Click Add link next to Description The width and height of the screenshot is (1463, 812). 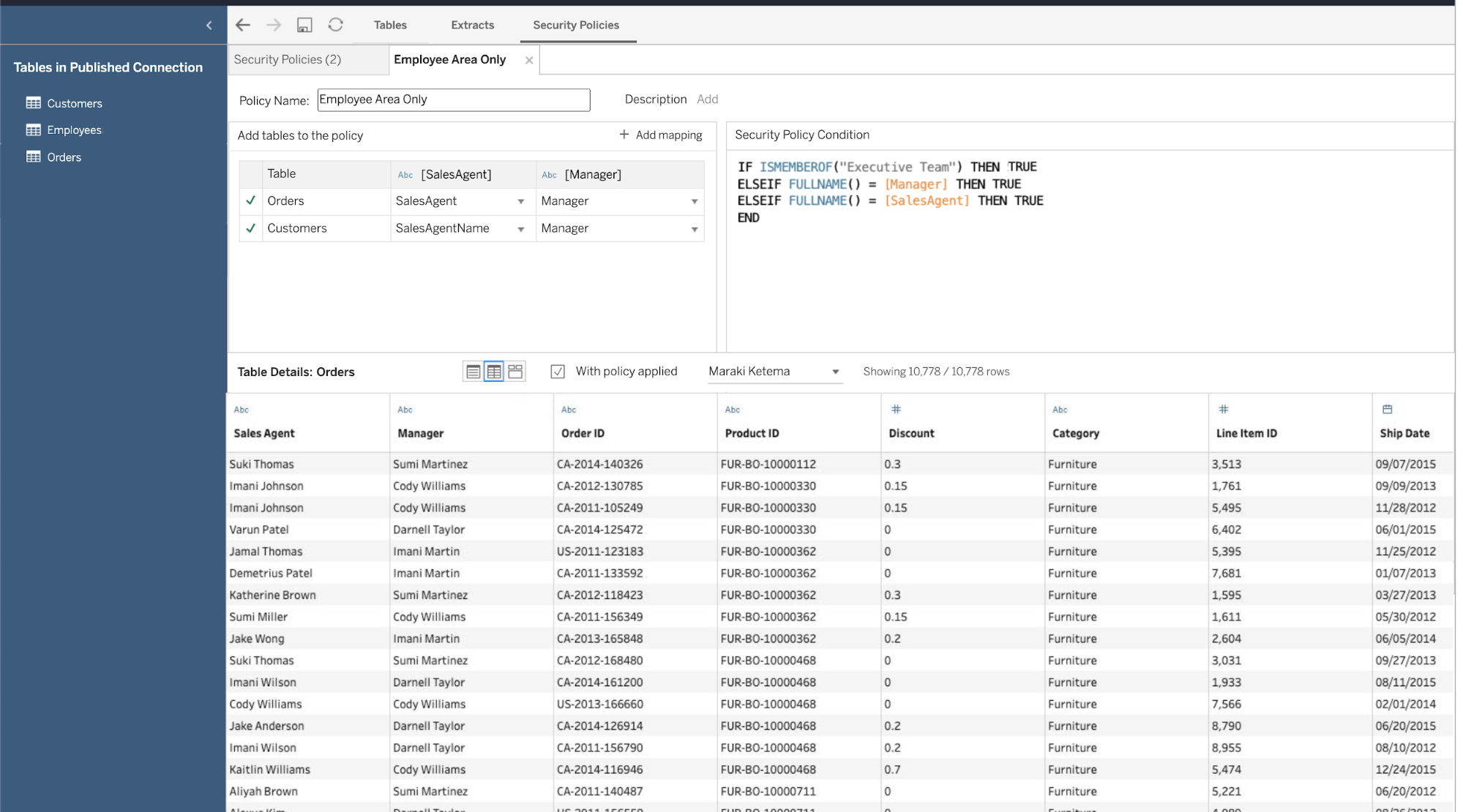(x=707, y=99)
